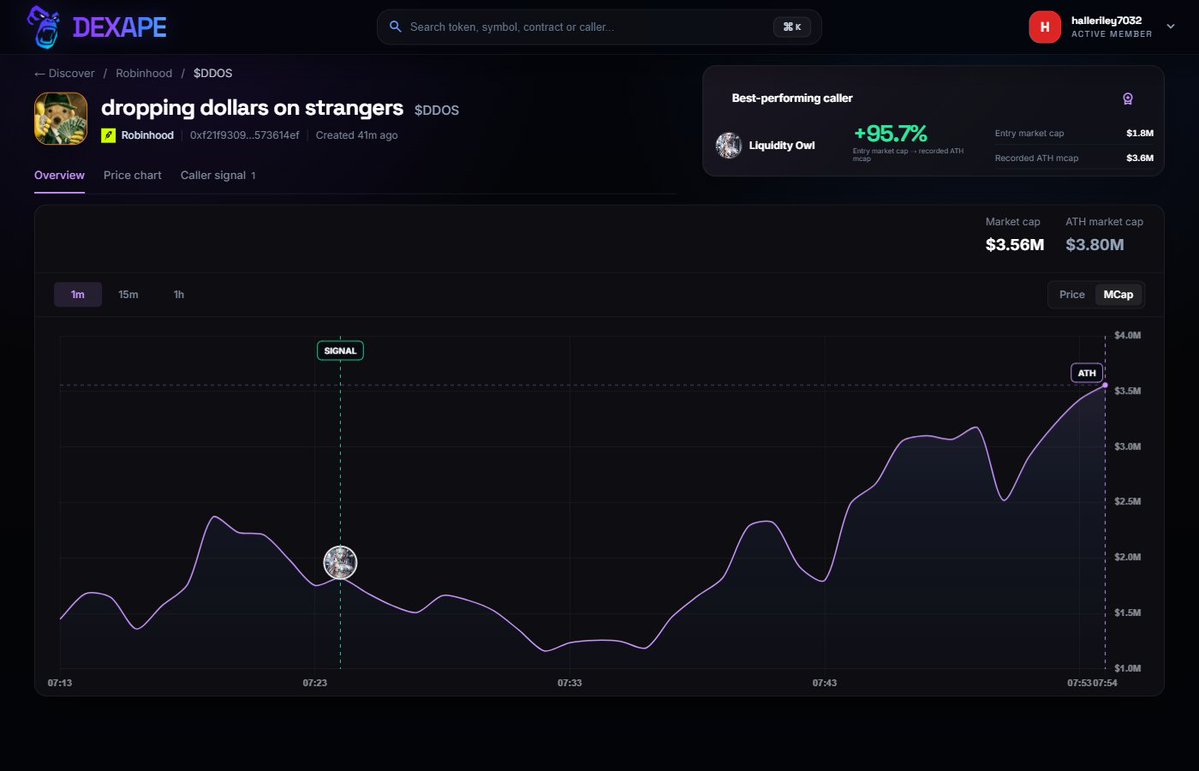Switch chart to Price mode
This screenshot has height=771, width=1199.
[x=1071, y=294]
